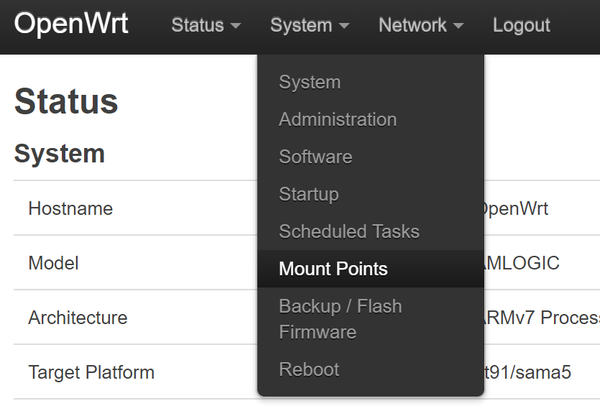Click the Hostname row label
Viewport: 600px width, 406px height.
(70, 209)
